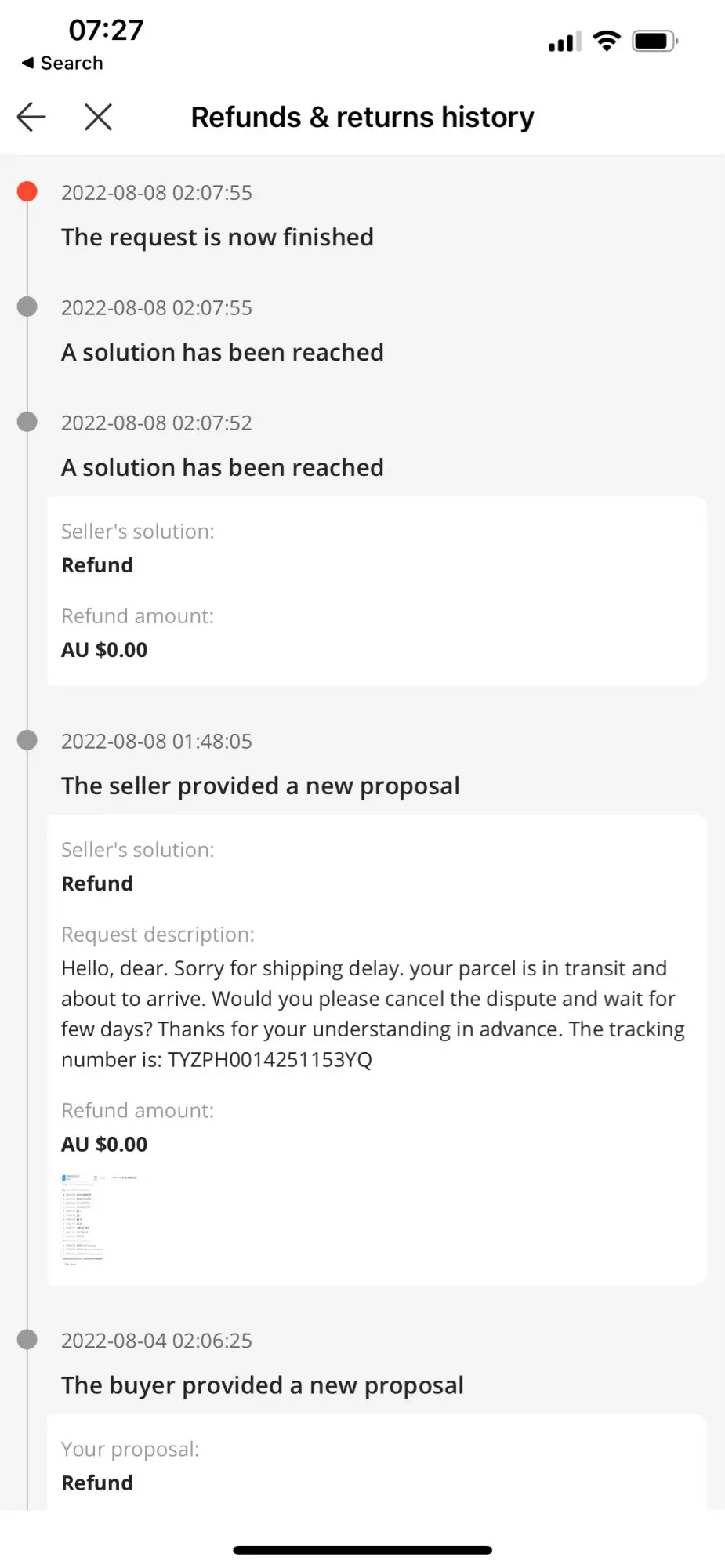Tap the back arrow icon
This screenshot has width=725, height=1568.
[31, 117]
